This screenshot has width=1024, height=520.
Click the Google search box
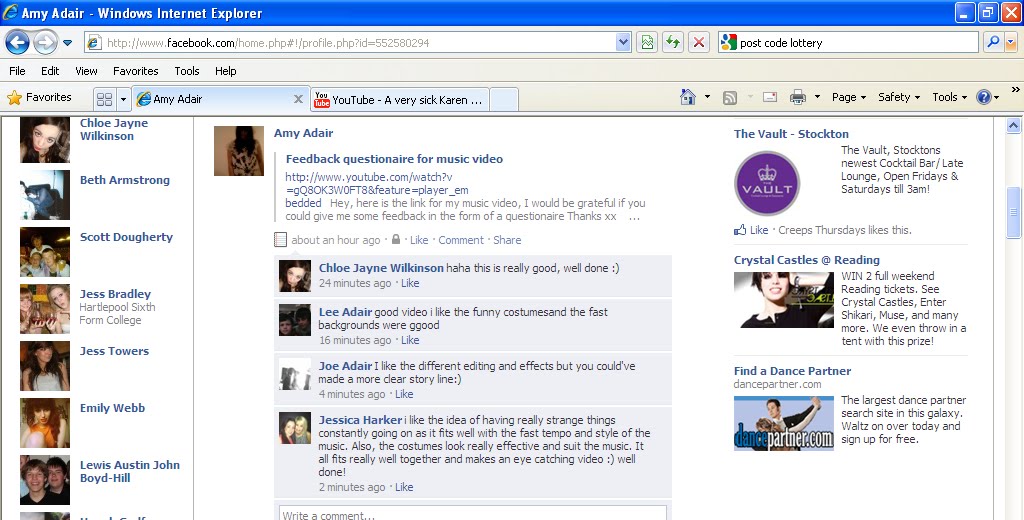[849, 43]
